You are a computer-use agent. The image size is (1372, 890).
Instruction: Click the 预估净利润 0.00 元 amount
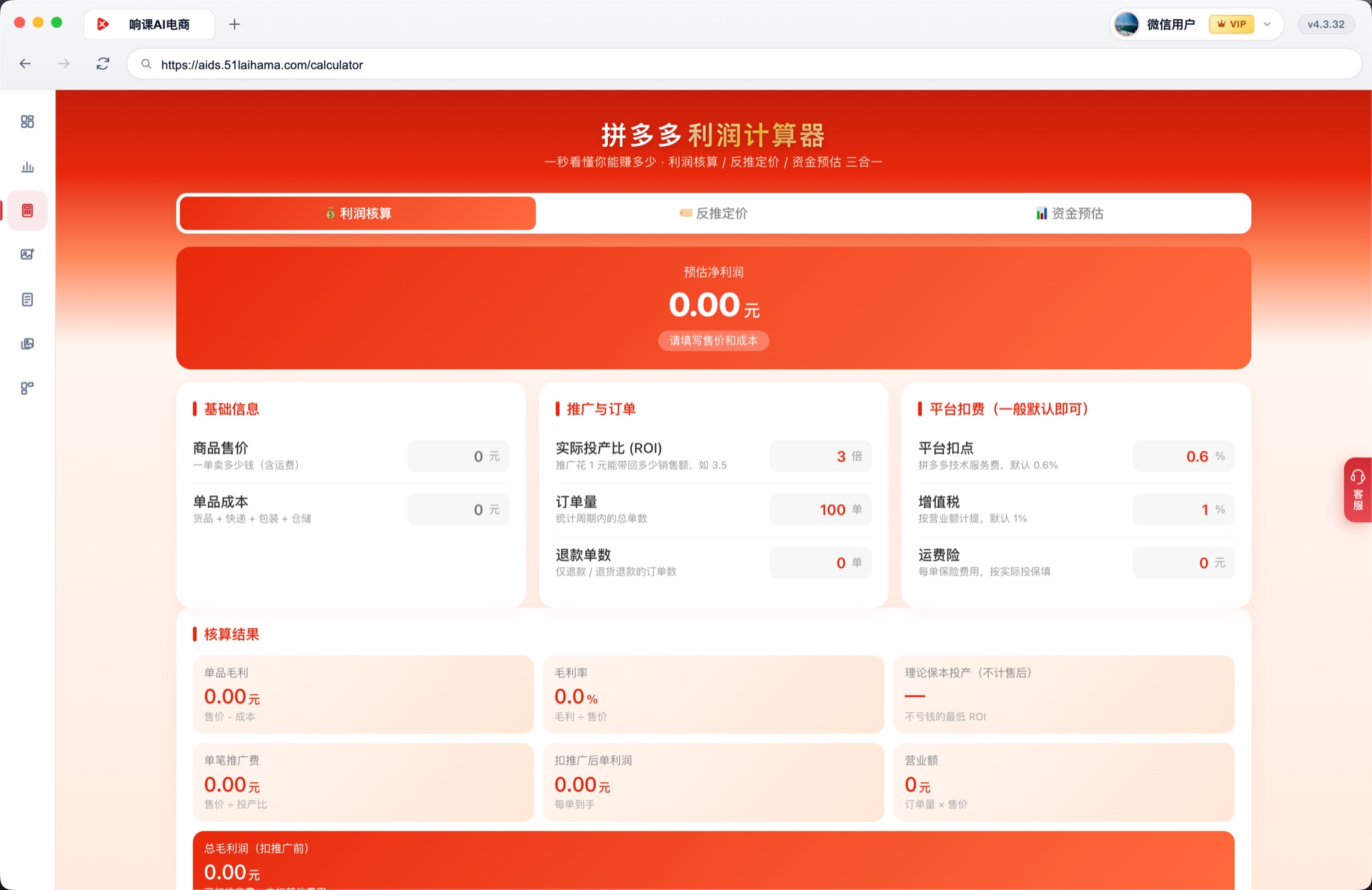point(713,305)
